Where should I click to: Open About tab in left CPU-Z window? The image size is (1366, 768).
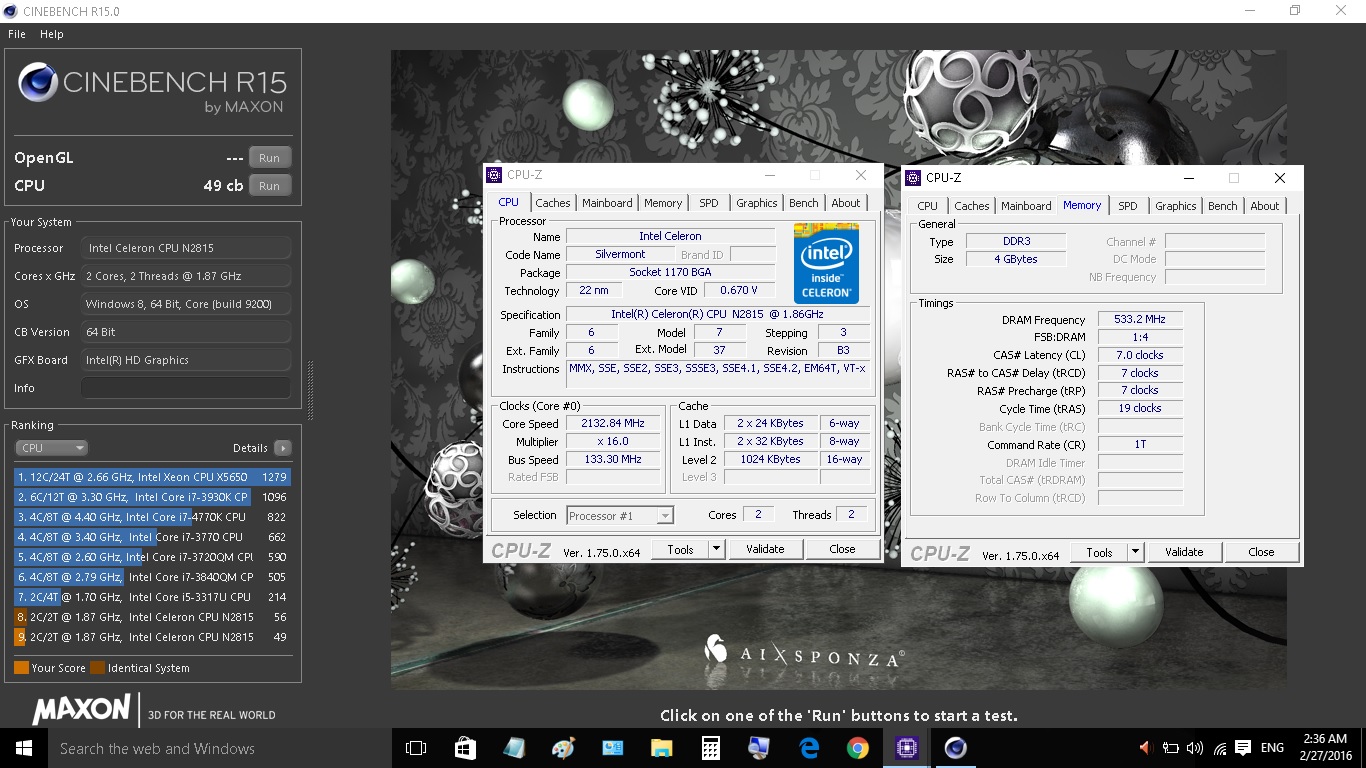pos(846,203)
